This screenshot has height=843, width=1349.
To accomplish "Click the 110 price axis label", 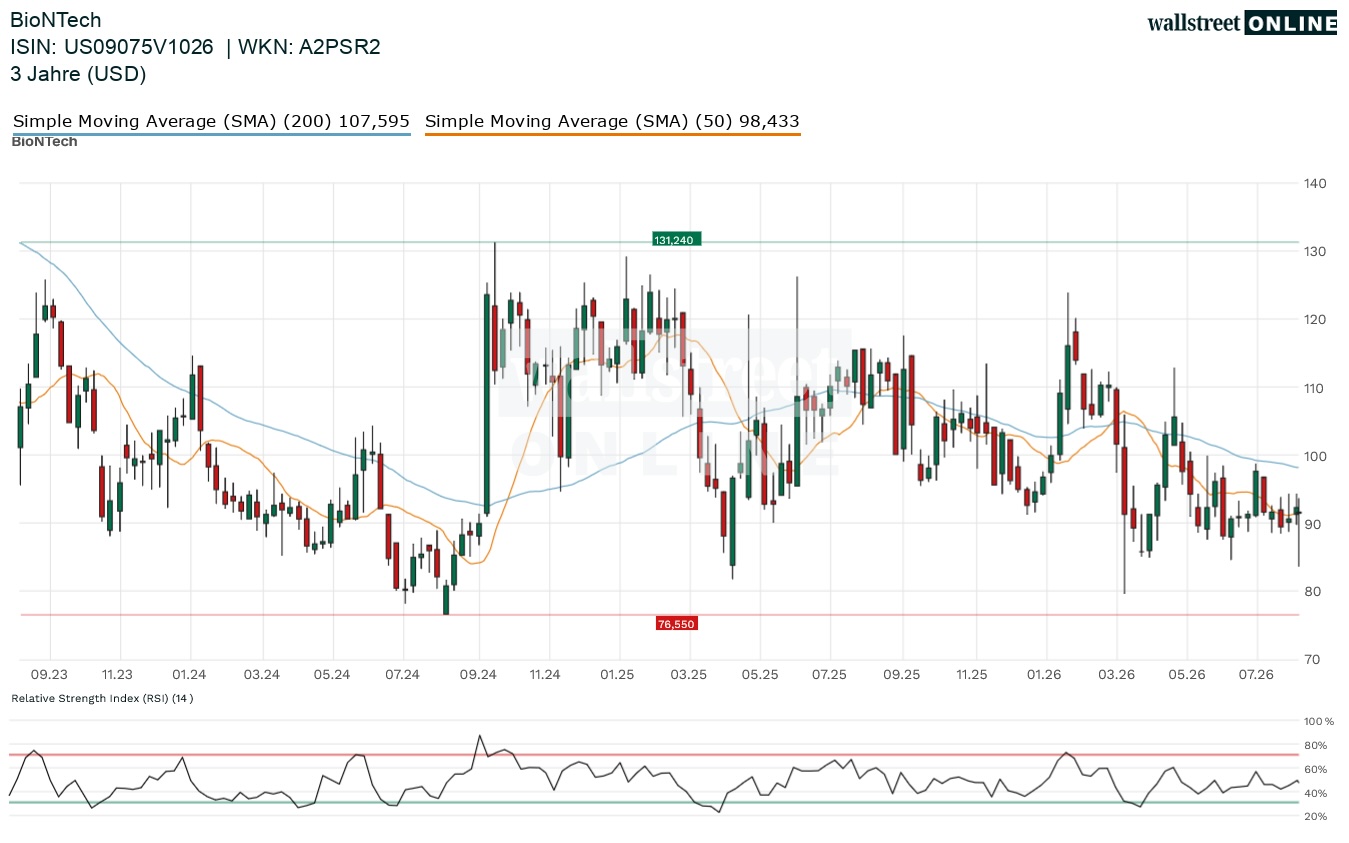I will (x=1314, y=388).
